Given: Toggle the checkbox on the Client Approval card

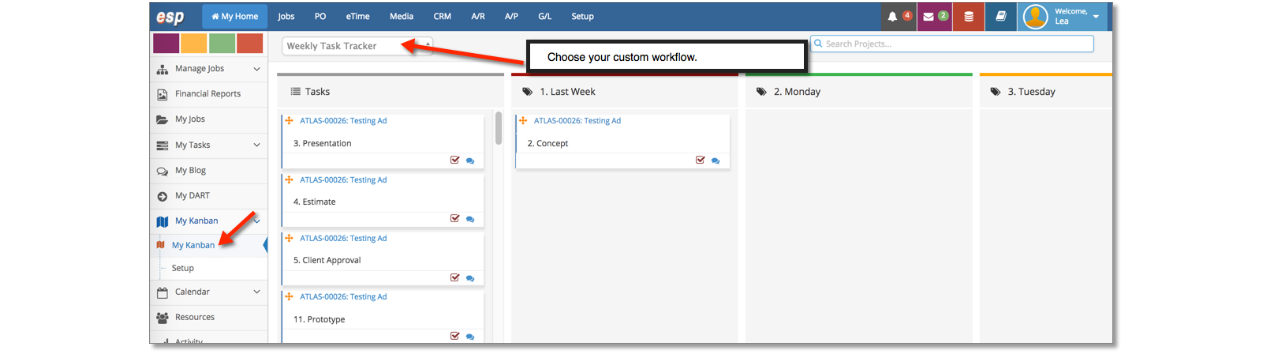Looking at the screenshot, I should (x=455, y=277).
